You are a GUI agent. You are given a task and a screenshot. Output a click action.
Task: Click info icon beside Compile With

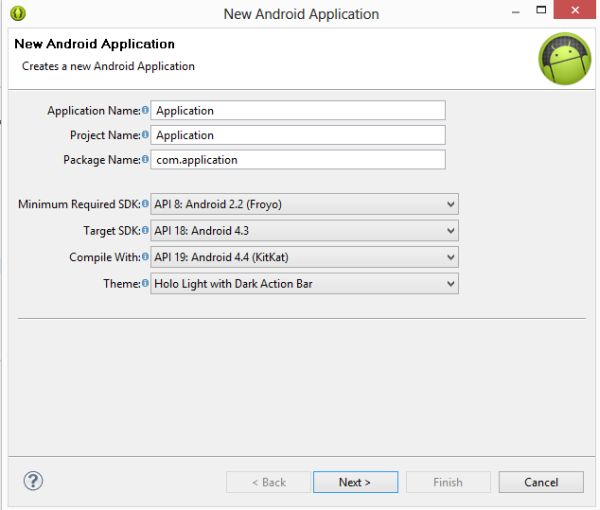click(145, 257)
